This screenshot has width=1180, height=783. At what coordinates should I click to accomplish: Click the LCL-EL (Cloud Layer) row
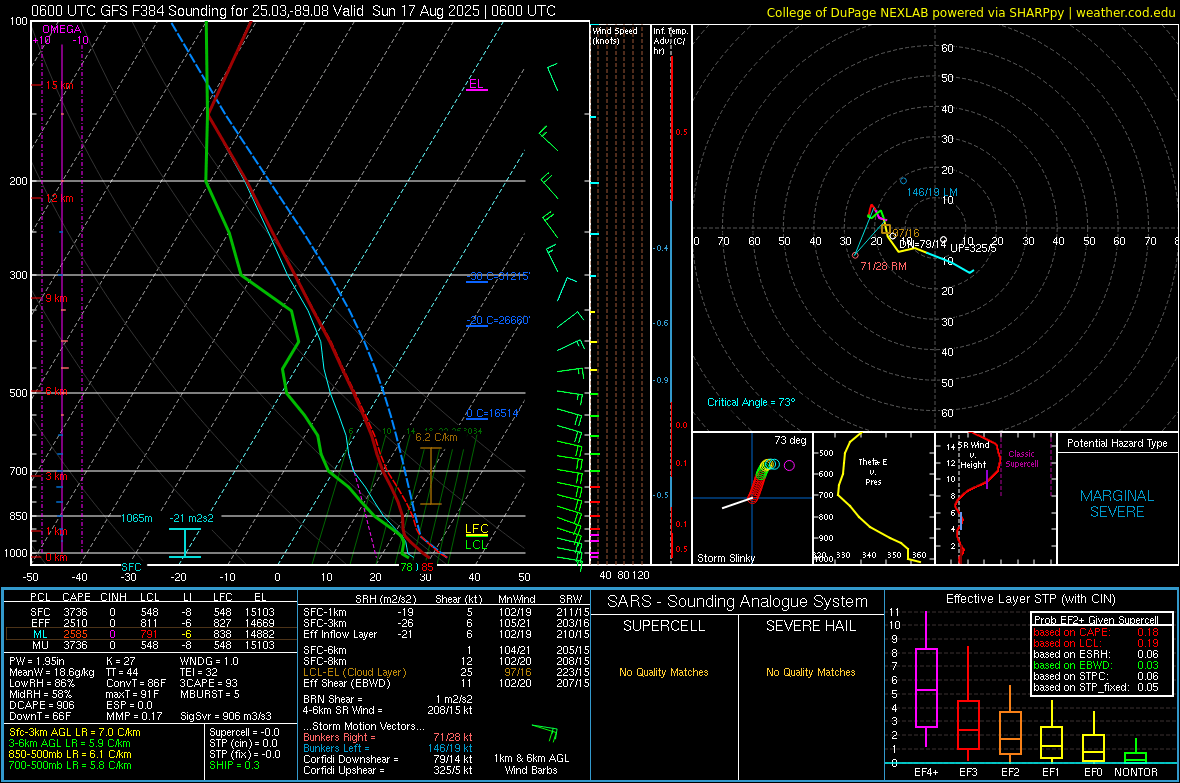[446, 672]
